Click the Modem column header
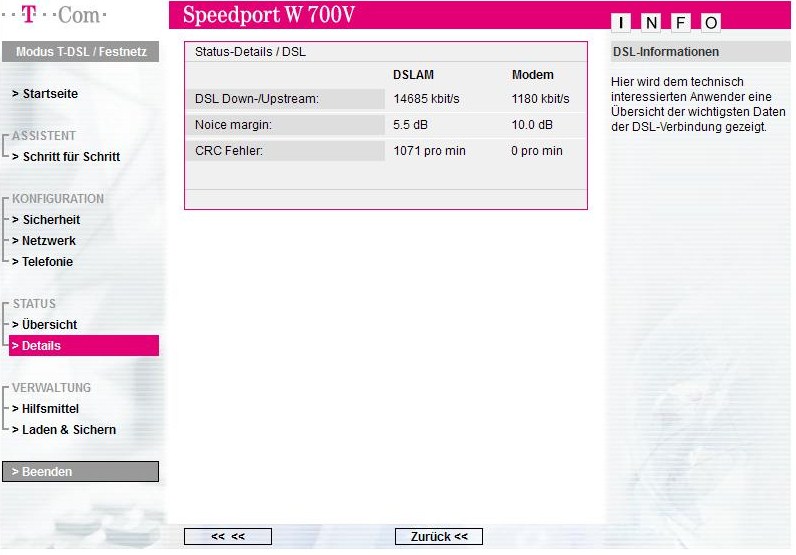Screen dimensions: 796x555 tap(533, 75)
